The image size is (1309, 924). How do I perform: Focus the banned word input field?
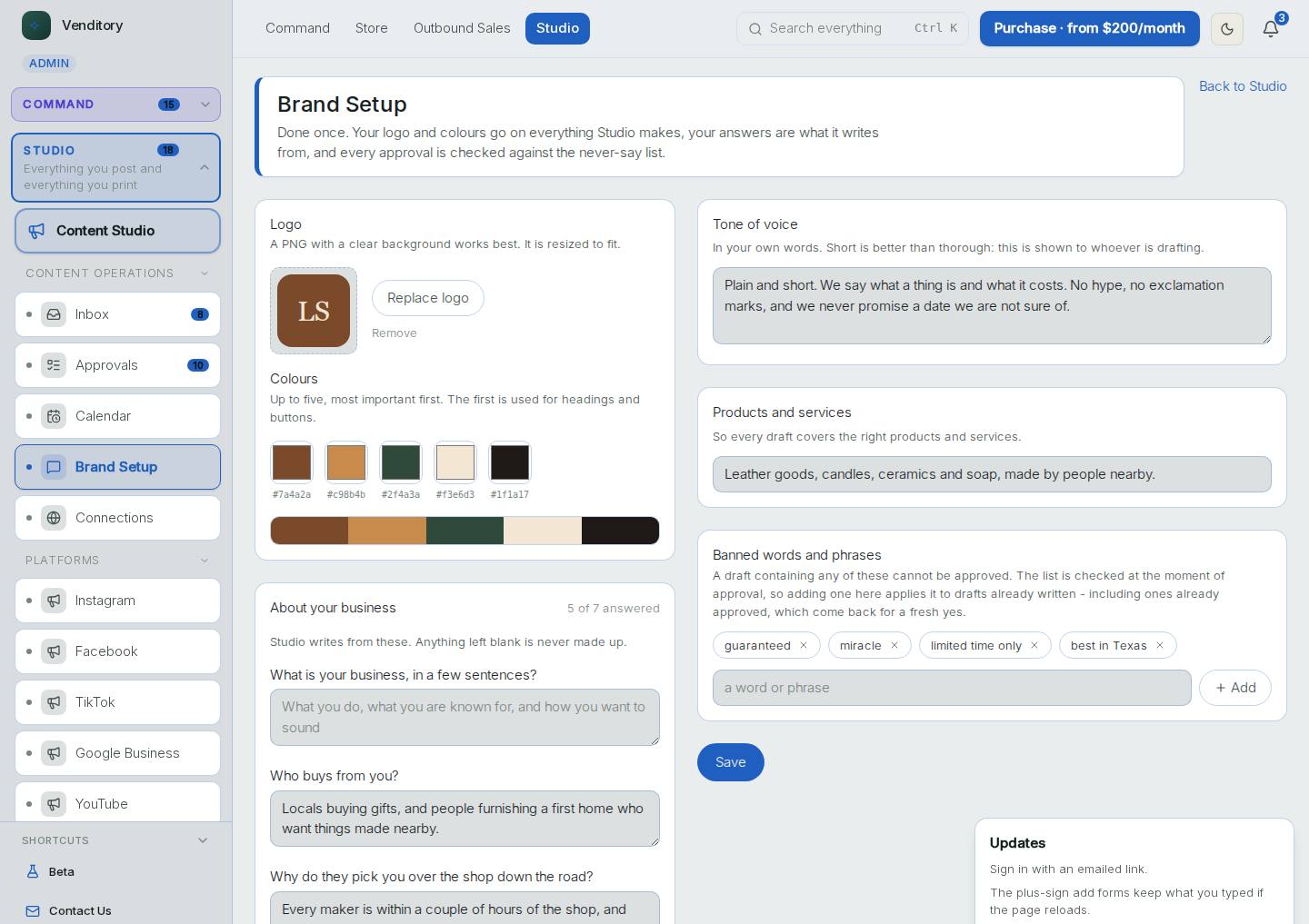[x=952, y=688]
